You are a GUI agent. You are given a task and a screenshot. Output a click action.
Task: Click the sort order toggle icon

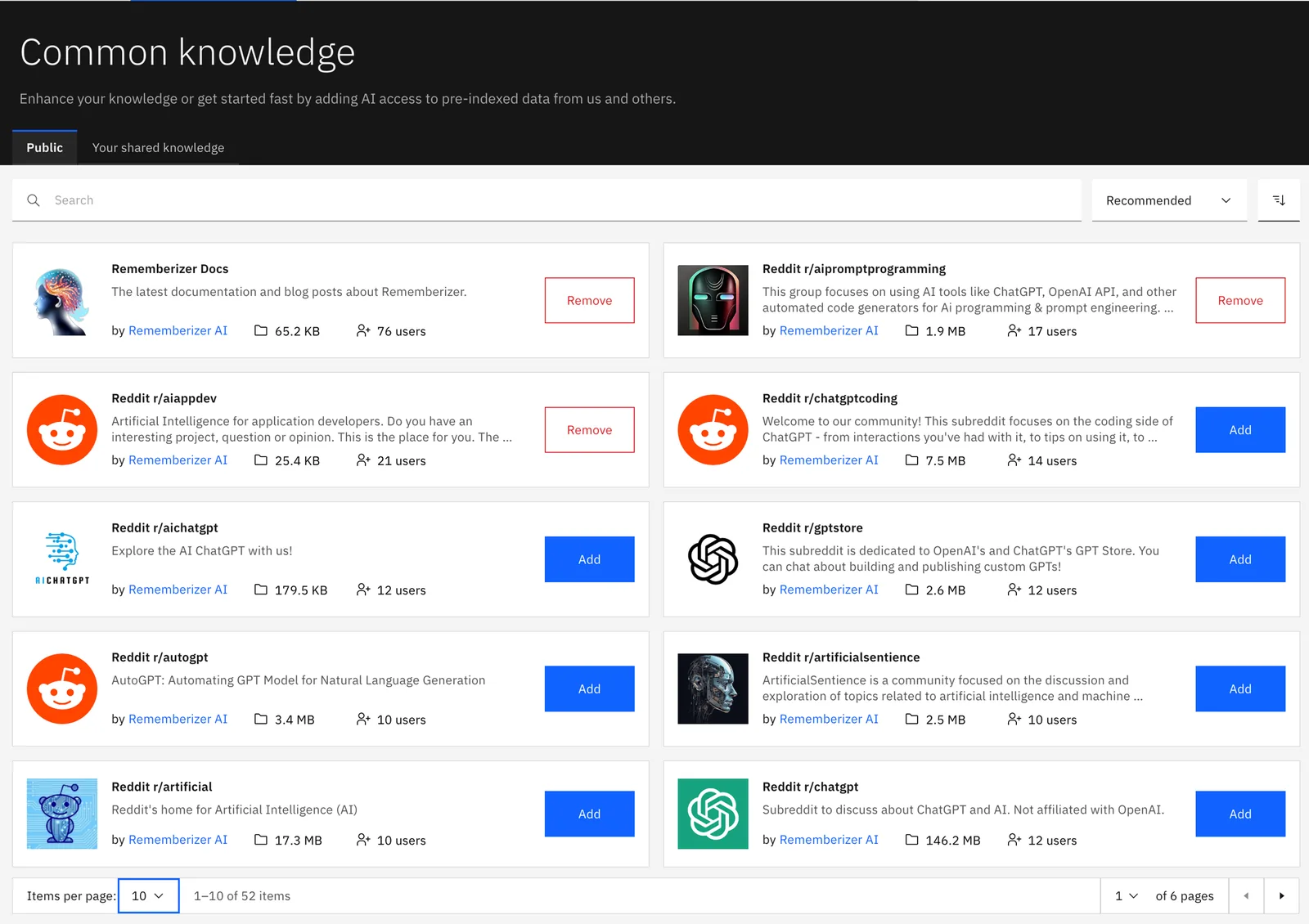[1279, 200]
